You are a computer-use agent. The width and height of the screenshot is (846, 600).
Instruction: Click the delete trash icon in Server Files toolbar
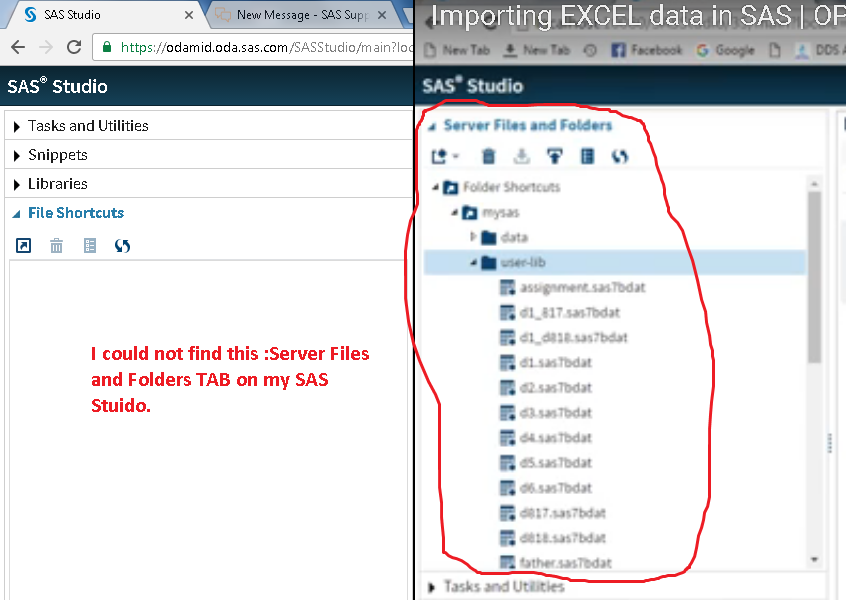tap(488, 156)
